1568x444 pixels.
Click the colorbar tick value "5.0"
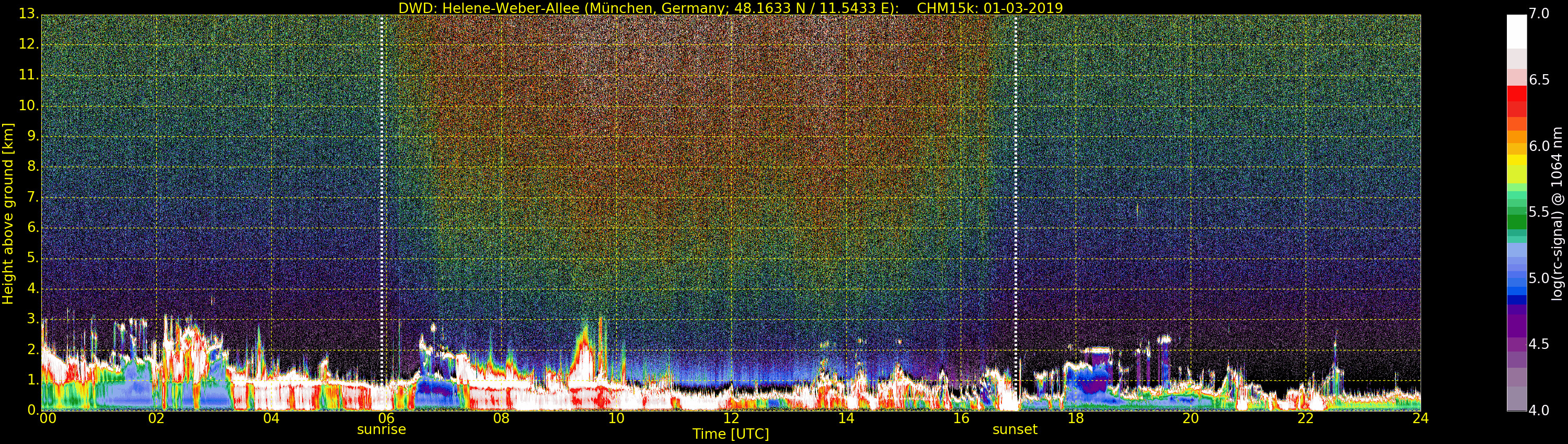click(1539, 278)
